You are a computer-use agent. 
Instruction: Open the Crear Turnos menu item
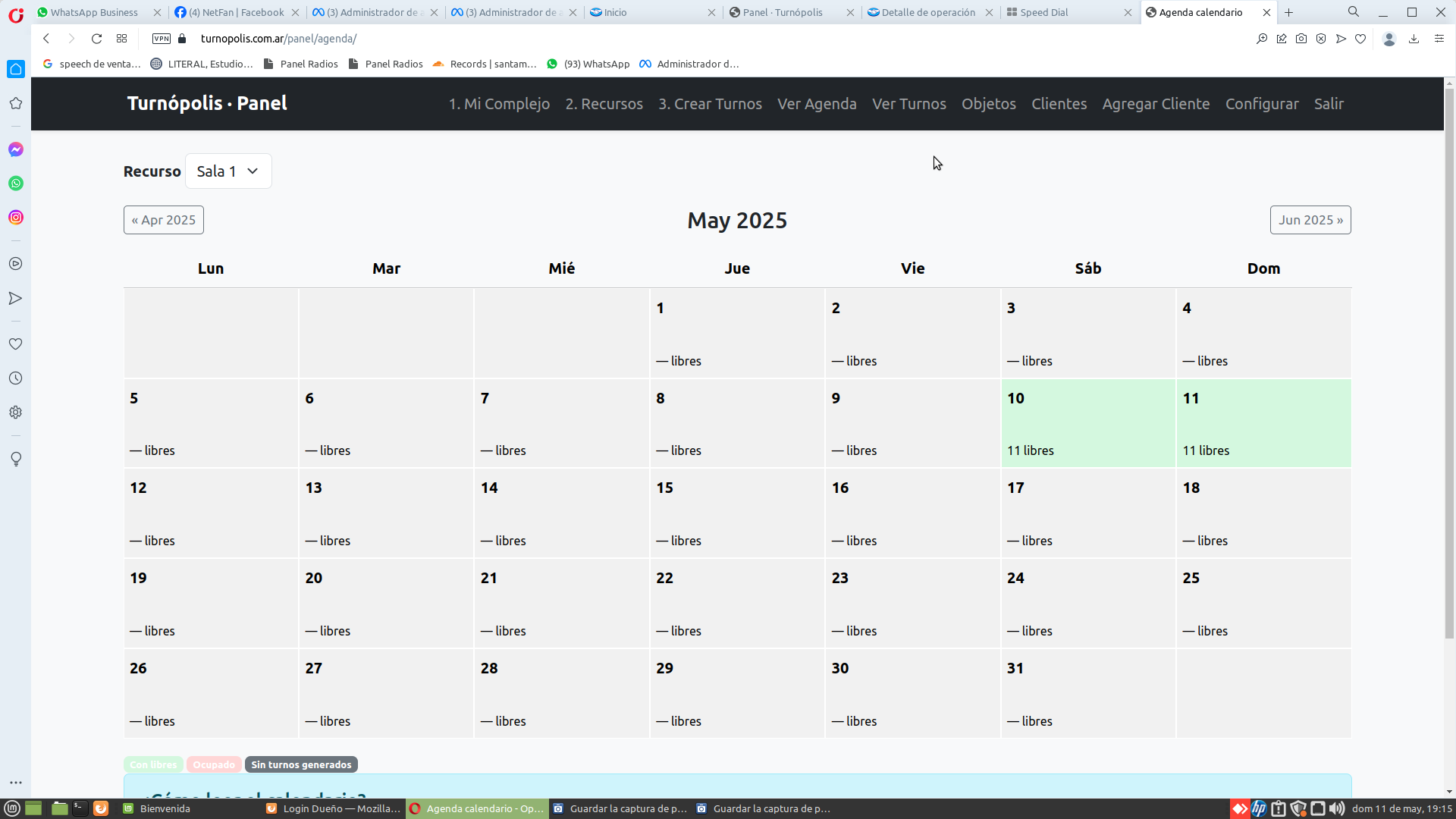[710, 104]
